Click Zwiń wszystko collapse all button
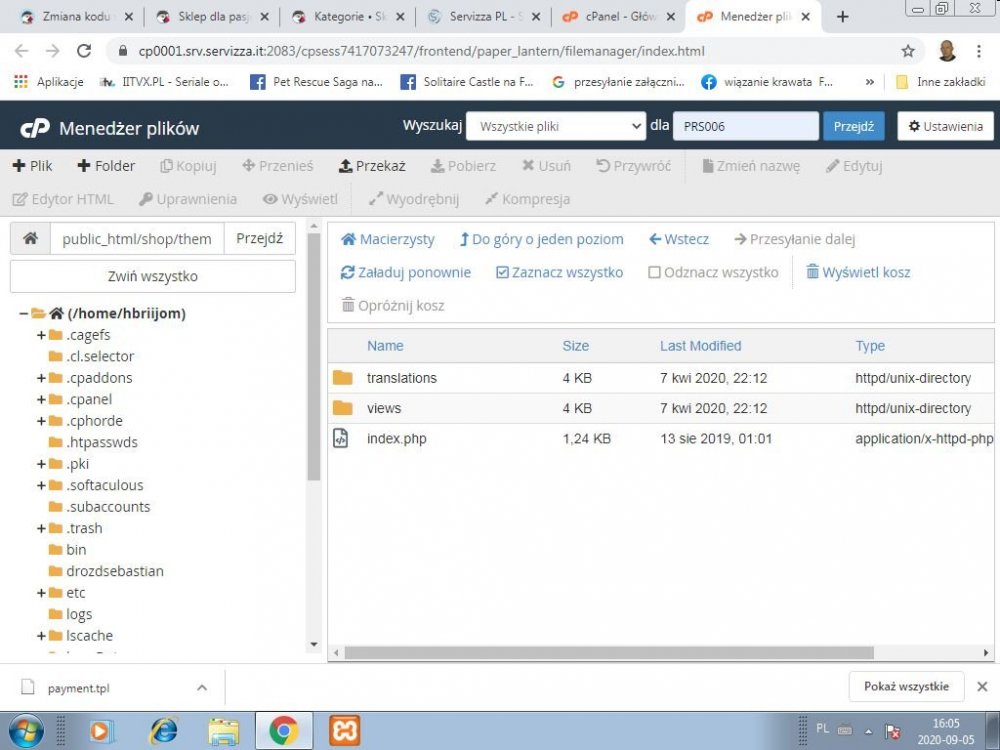This screenshot has height=750, width=1000. pos(152,276)
